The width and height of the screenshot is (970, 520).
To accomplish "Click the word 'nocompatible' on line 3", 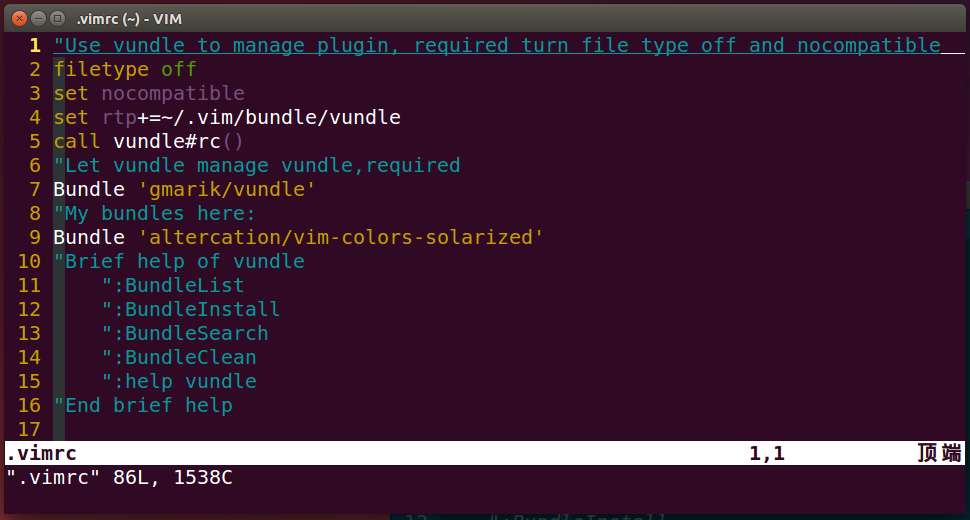I will (173, 93).
